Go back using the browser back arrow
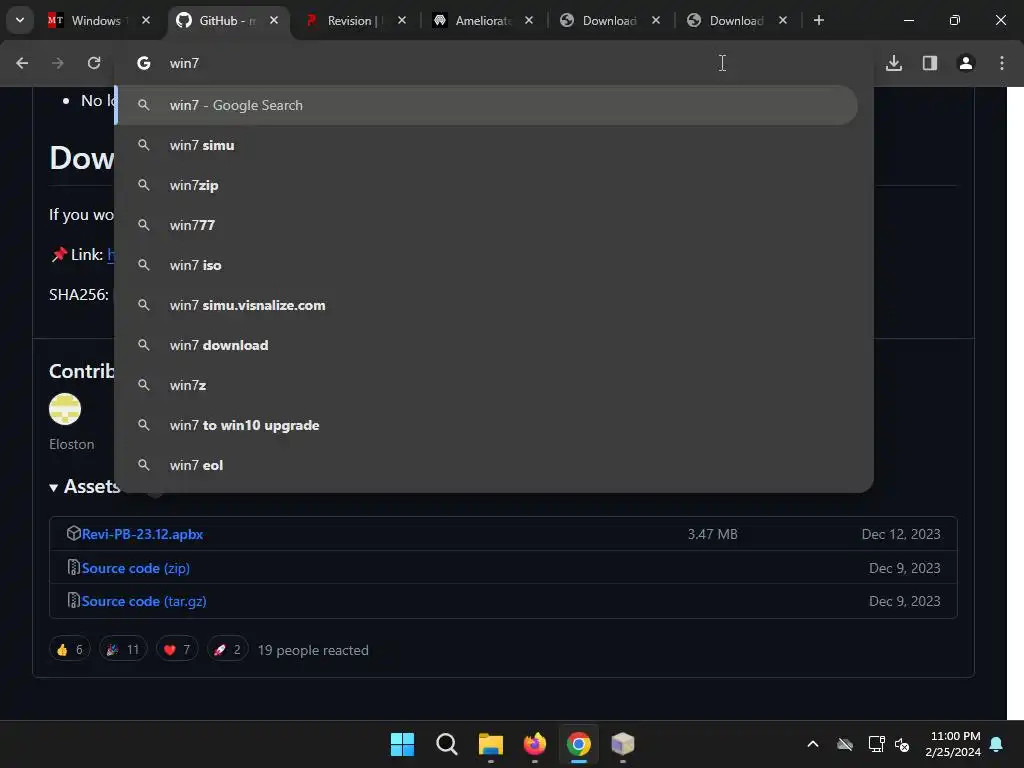The height and width of the screenshot is (768, 1024). click(22, 63)
